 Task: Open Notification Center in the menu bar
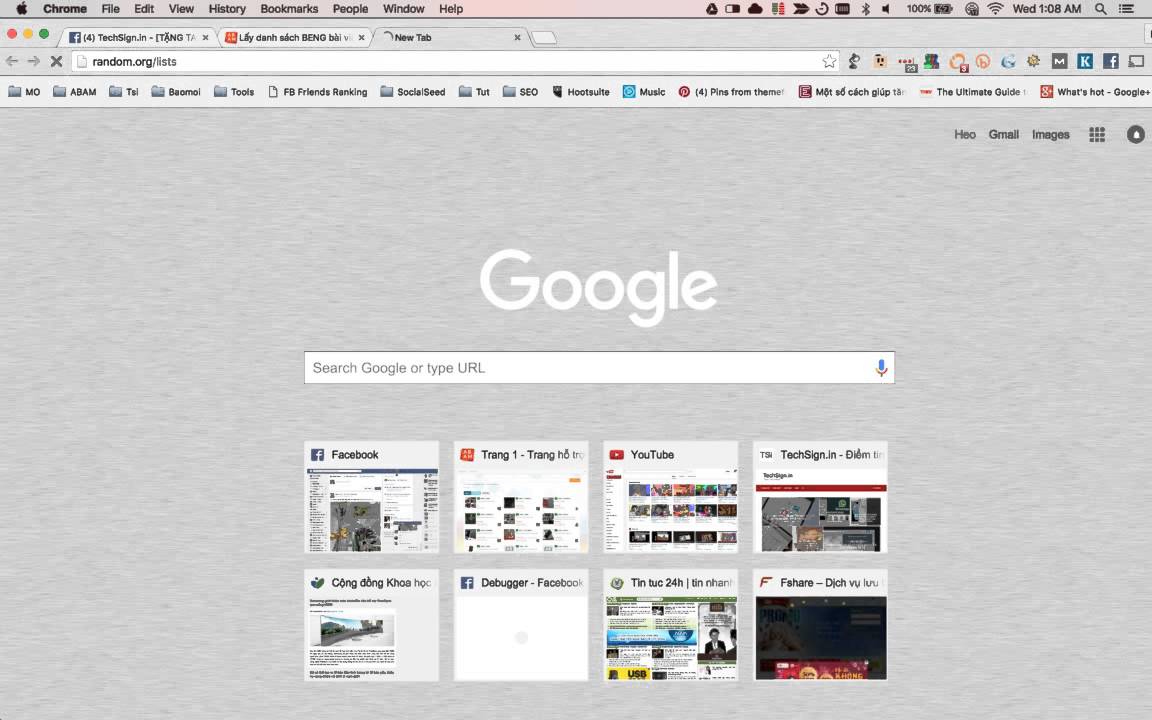click(1126, 9)
